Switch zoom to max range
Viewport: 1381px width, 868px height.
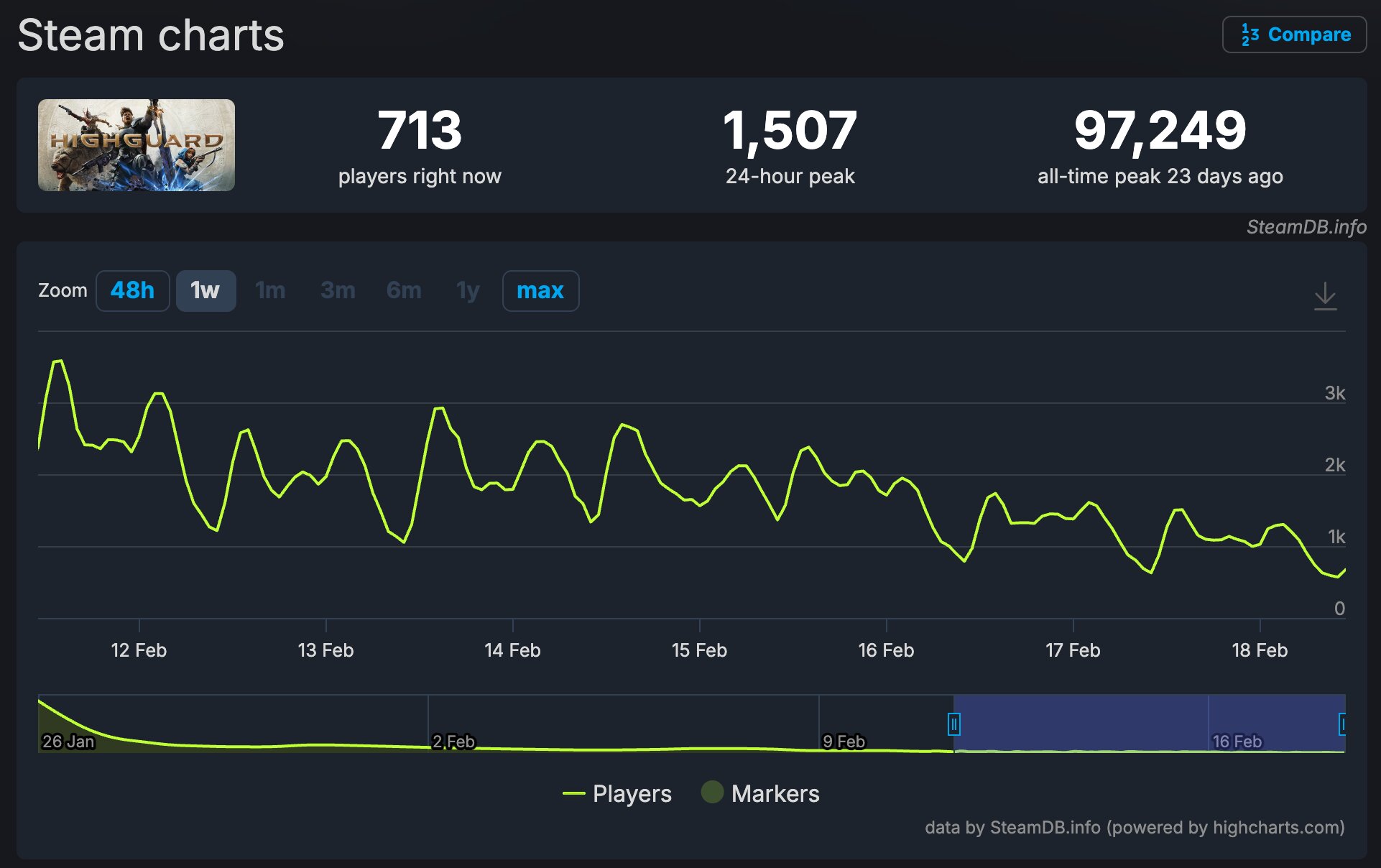point(540,290)
